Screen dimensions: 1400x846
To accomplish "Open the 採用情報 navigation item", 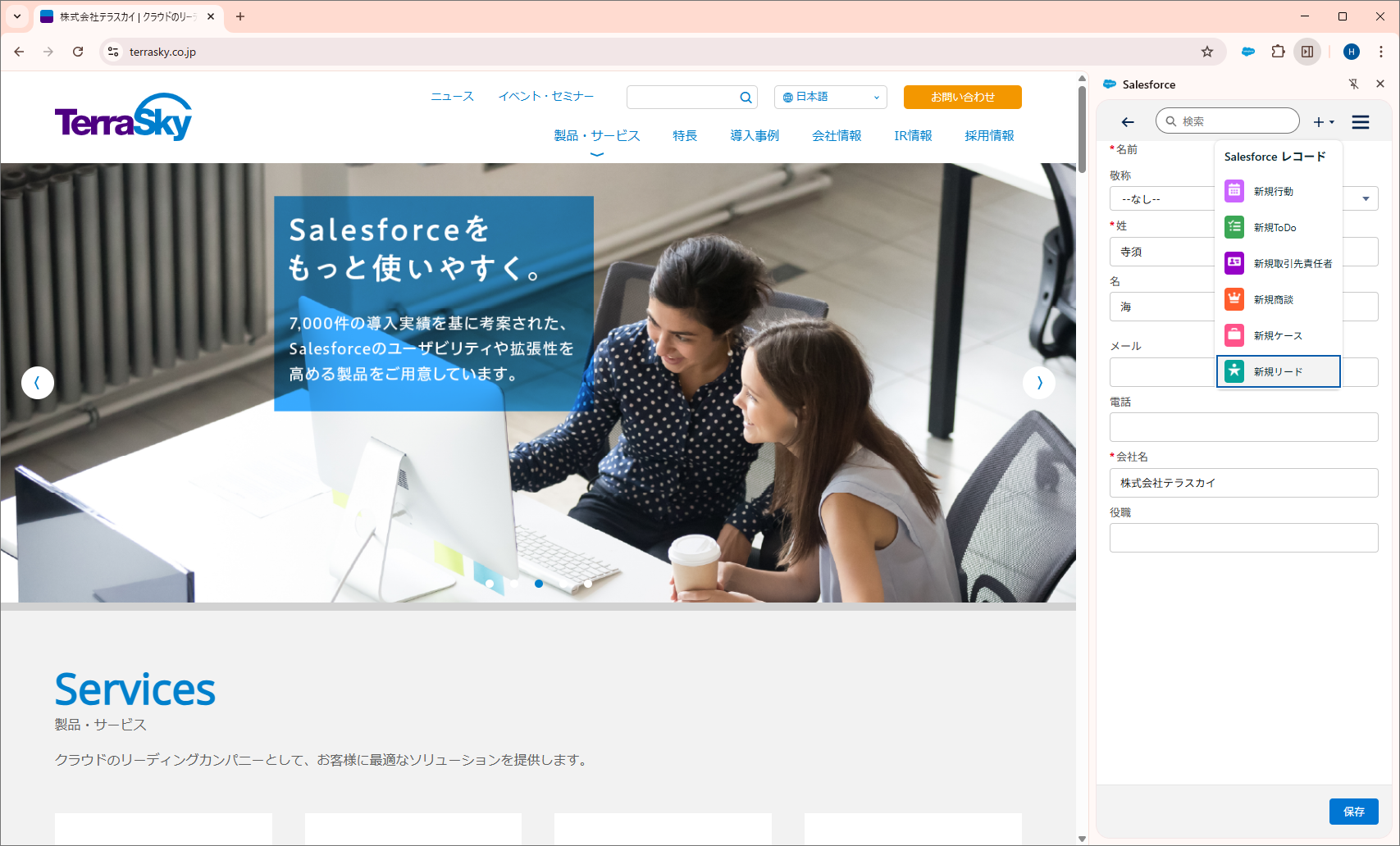I will point(989,136).
